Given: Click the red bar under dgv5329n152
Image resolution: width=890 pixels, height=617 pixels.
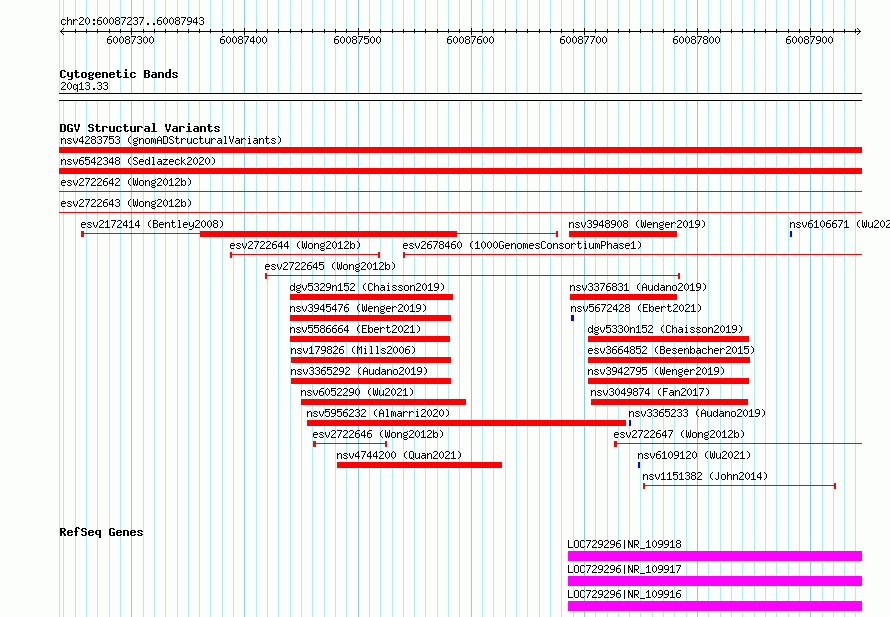Looking at the screenshot, I should [371, 297].
